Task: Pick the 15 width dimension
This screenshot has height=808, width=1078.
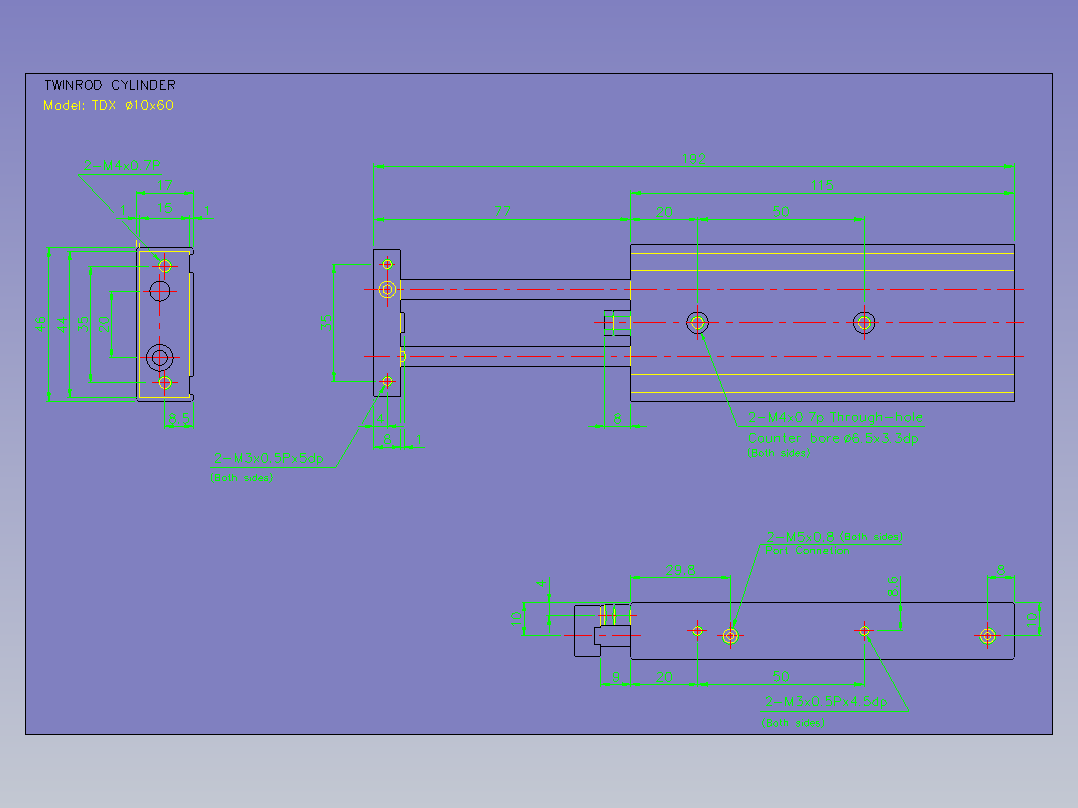Action: click(164, 208)
